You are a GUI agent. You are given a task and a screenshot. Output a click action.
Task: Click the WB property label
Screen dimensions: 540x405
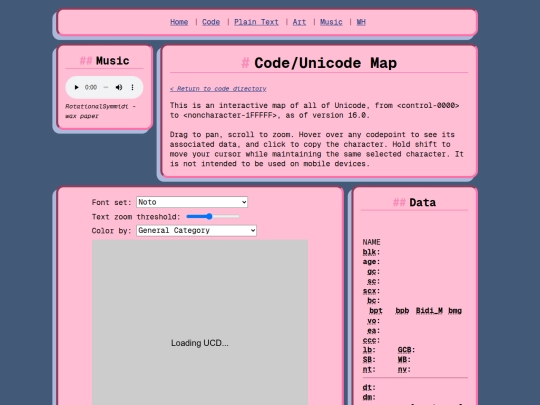(x=404, y=360)
